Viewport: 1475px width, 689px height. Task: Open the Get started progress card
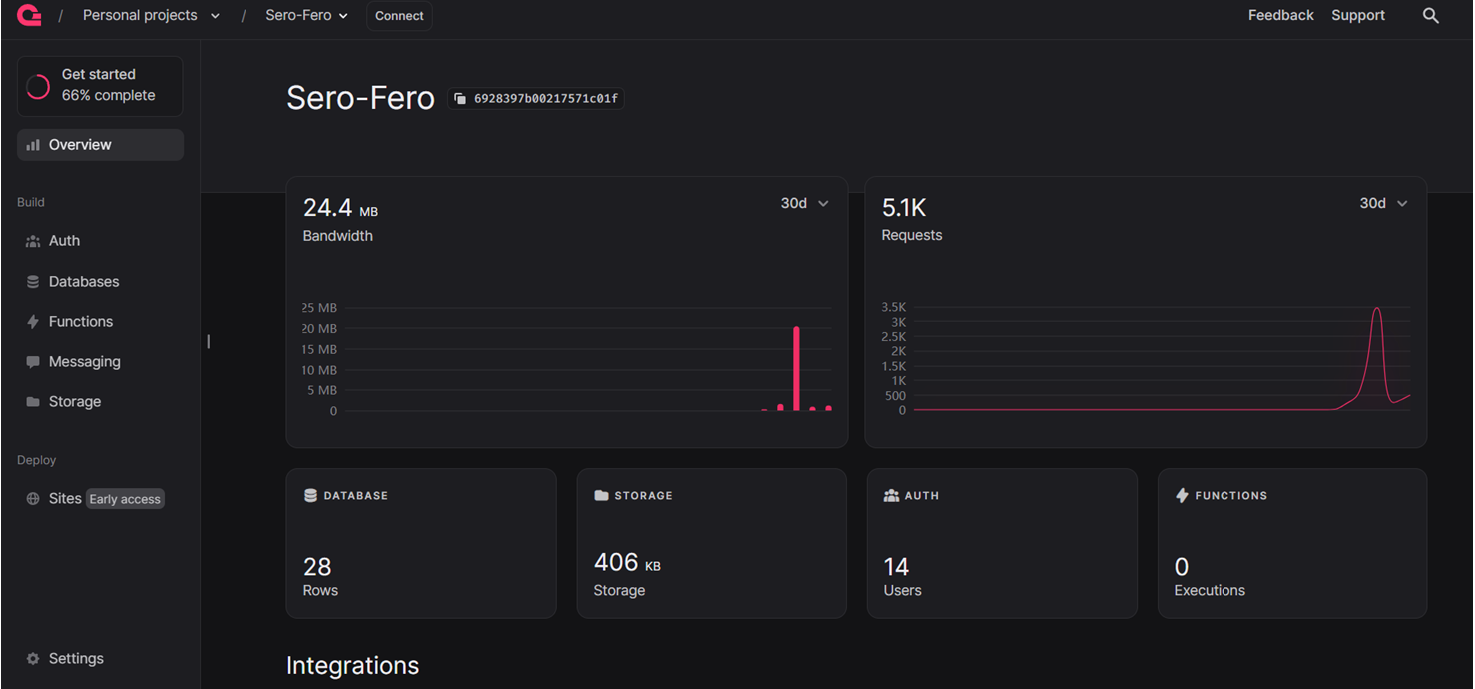click(100, 86)
